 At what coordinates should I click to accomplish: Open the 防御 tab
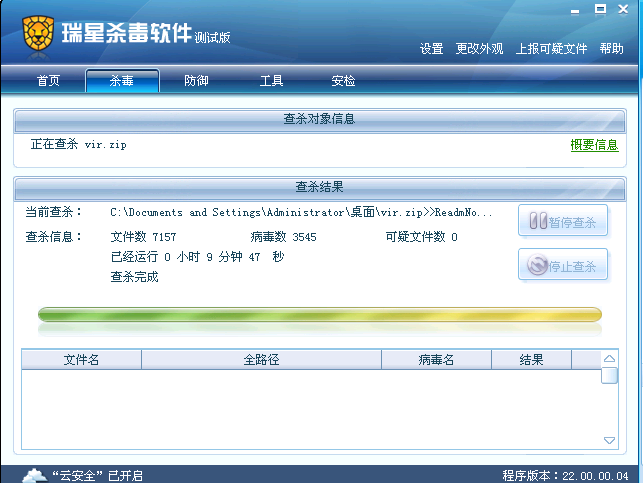(196, 80)
